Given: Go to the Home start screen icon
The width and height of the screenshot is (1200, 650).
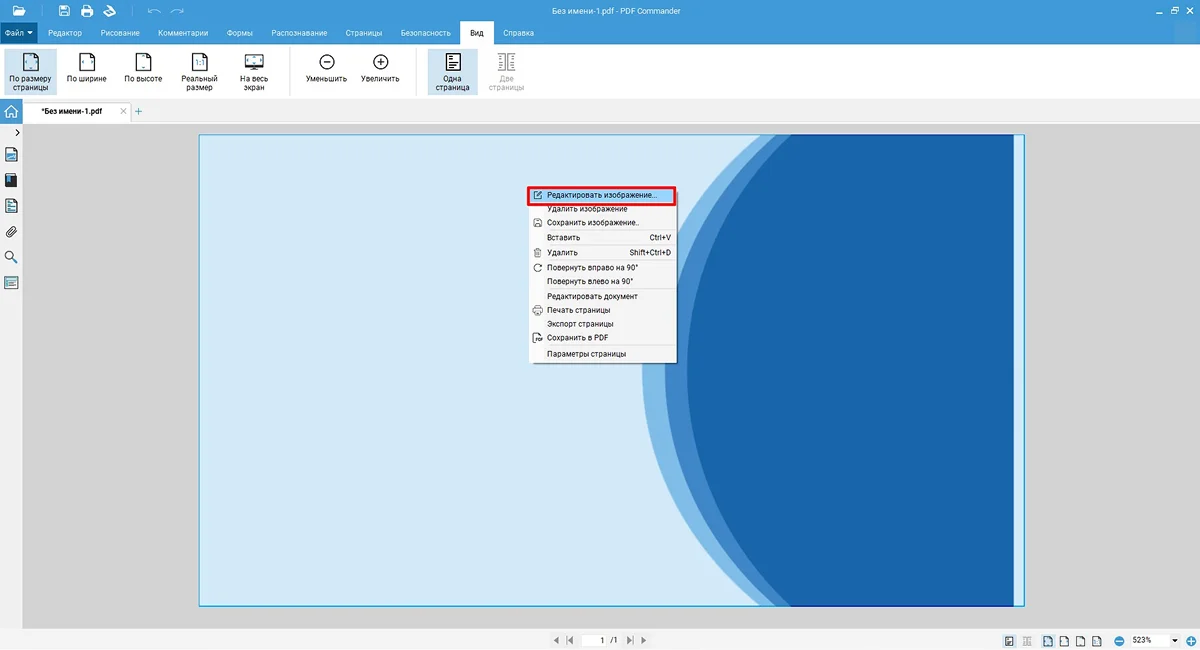Looking at the screenshot, I should [11, 112].
